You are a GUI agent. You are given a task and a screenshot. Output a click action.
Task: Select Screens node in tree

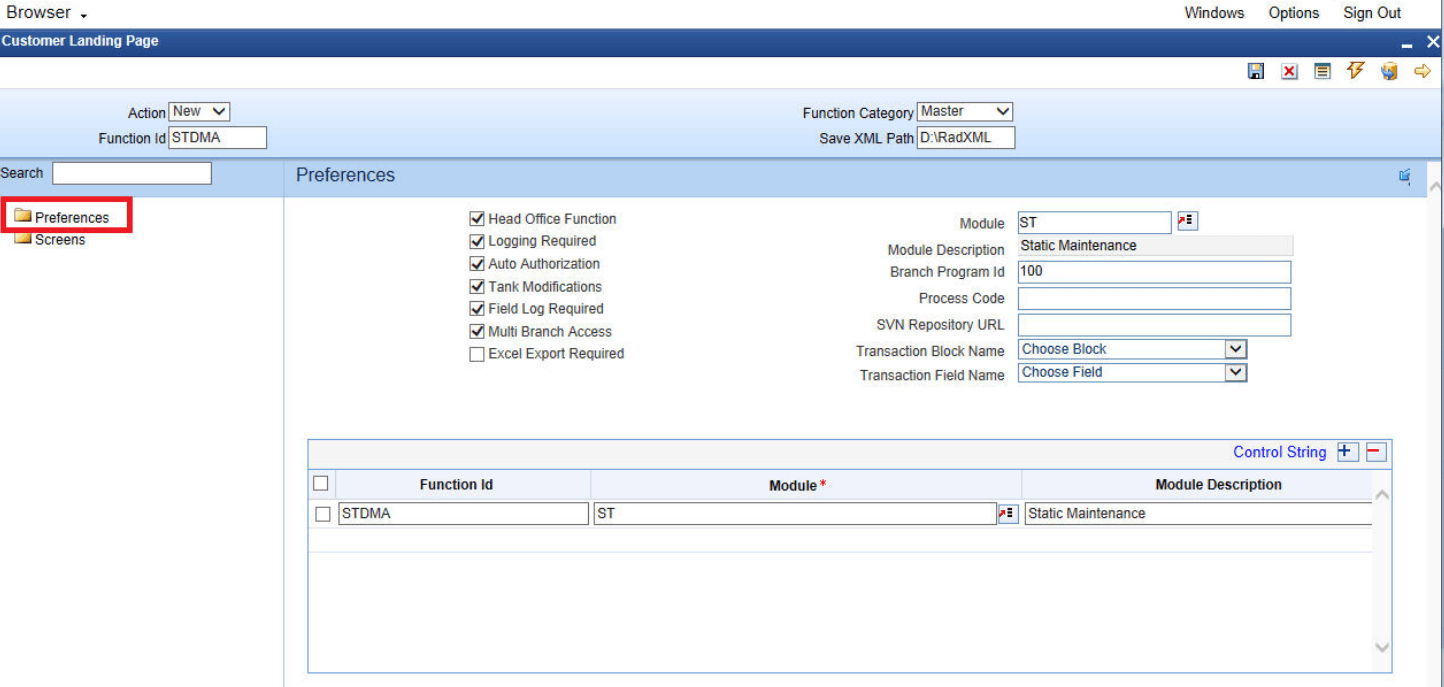tap(60, 239)
